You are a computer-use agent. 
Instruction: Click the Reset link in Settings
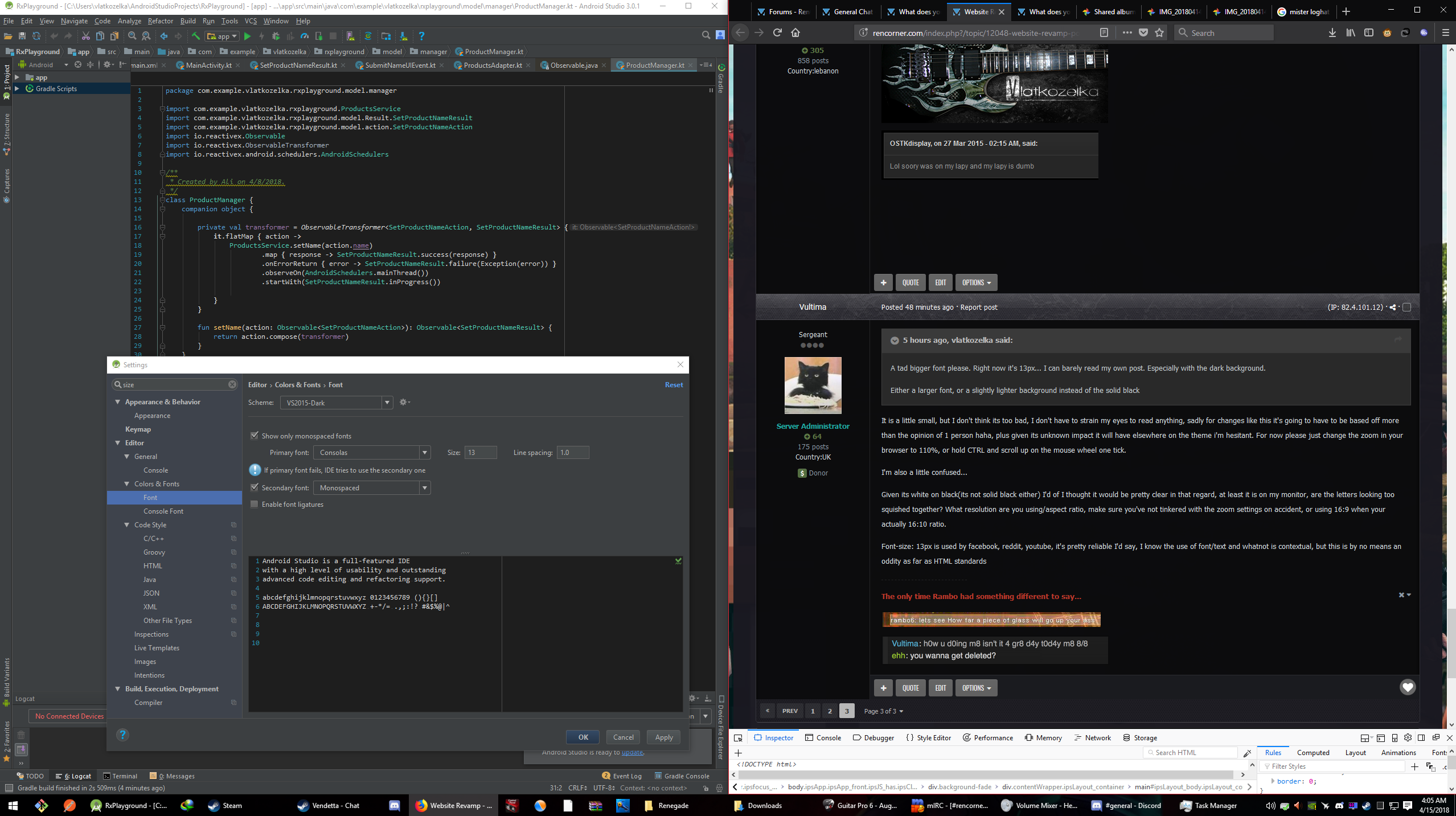point(674,384)
